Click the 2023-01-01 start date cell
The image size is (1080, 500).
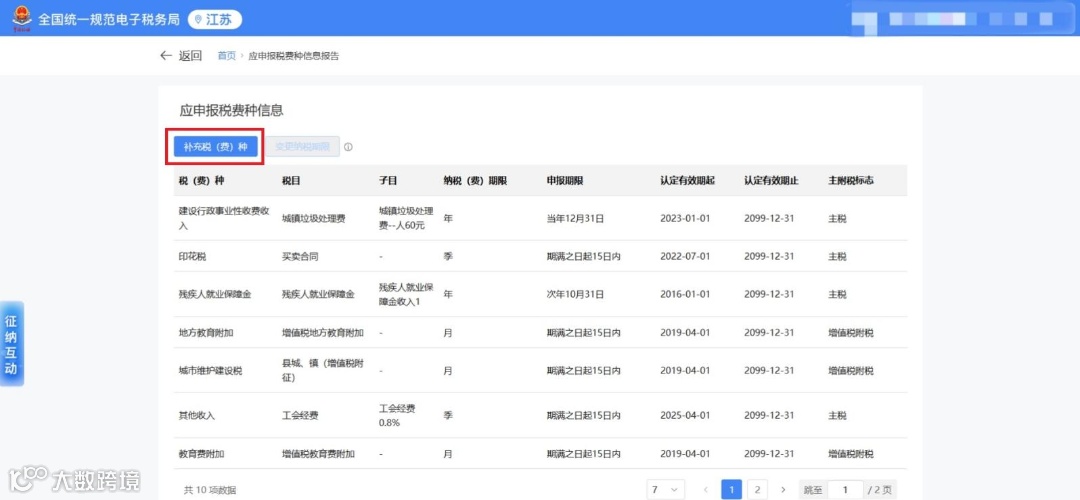tap(685, 218)
